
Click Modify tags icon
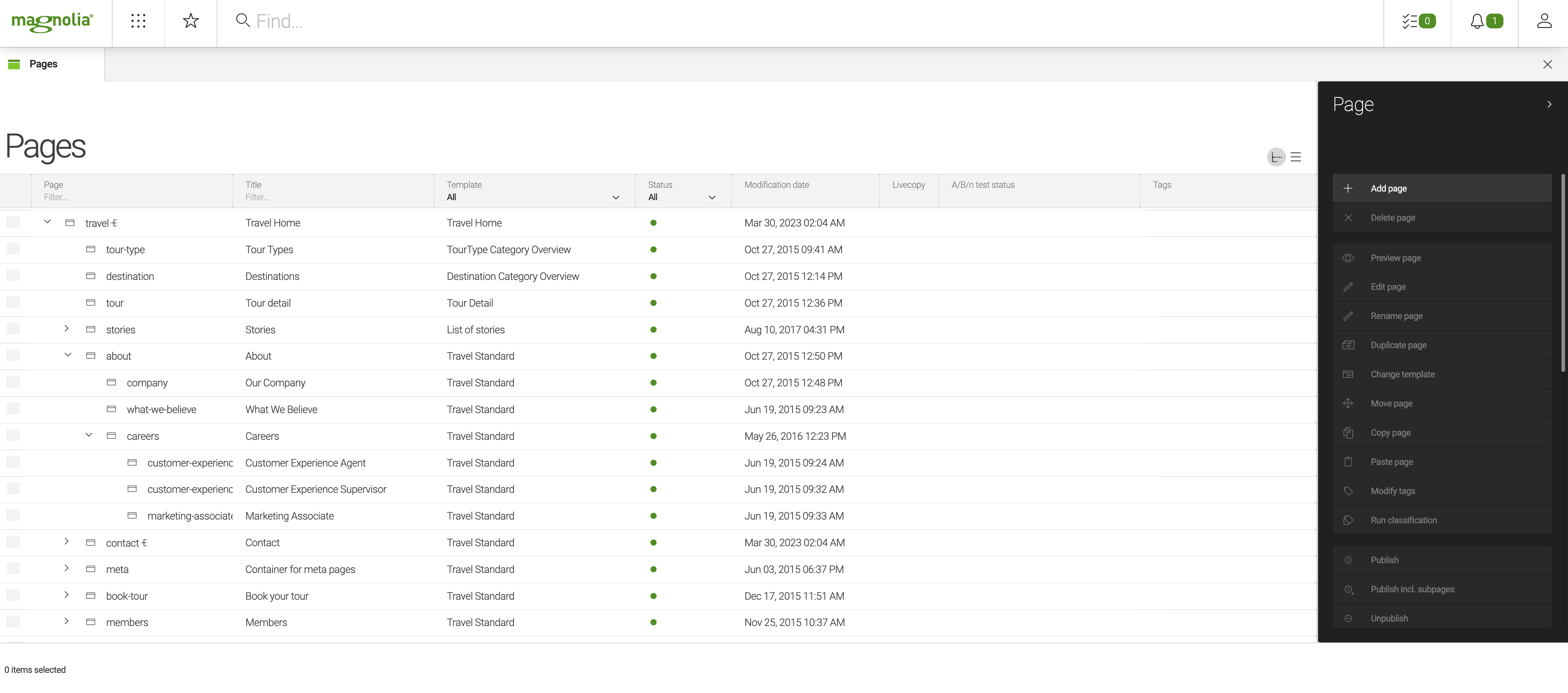click(x=1348, y=491)
